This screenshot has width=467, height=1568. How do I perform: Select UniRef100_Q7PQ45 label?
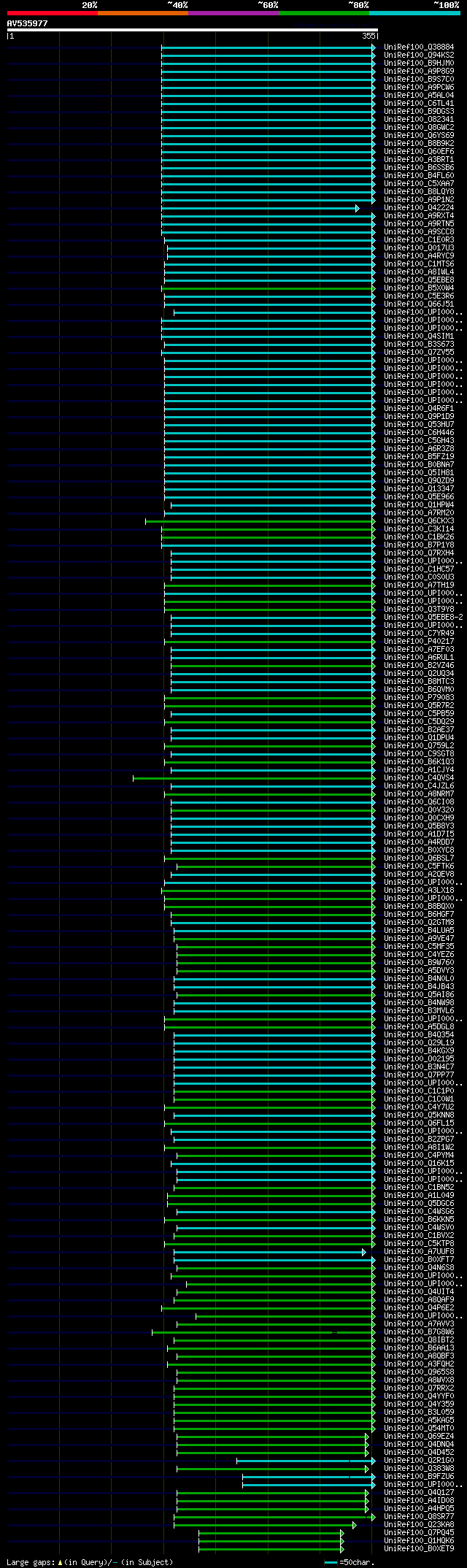419,1533
